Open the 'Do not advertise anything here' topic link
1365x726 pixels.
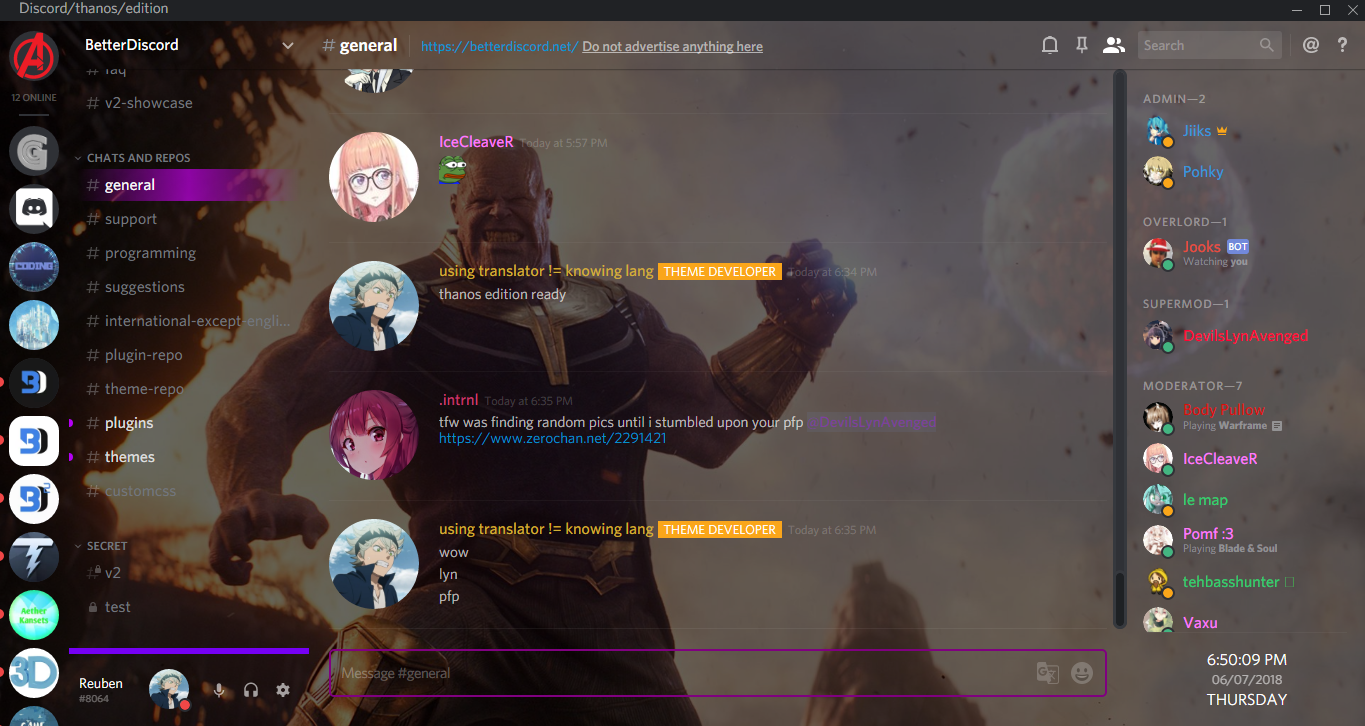(672, 46)
